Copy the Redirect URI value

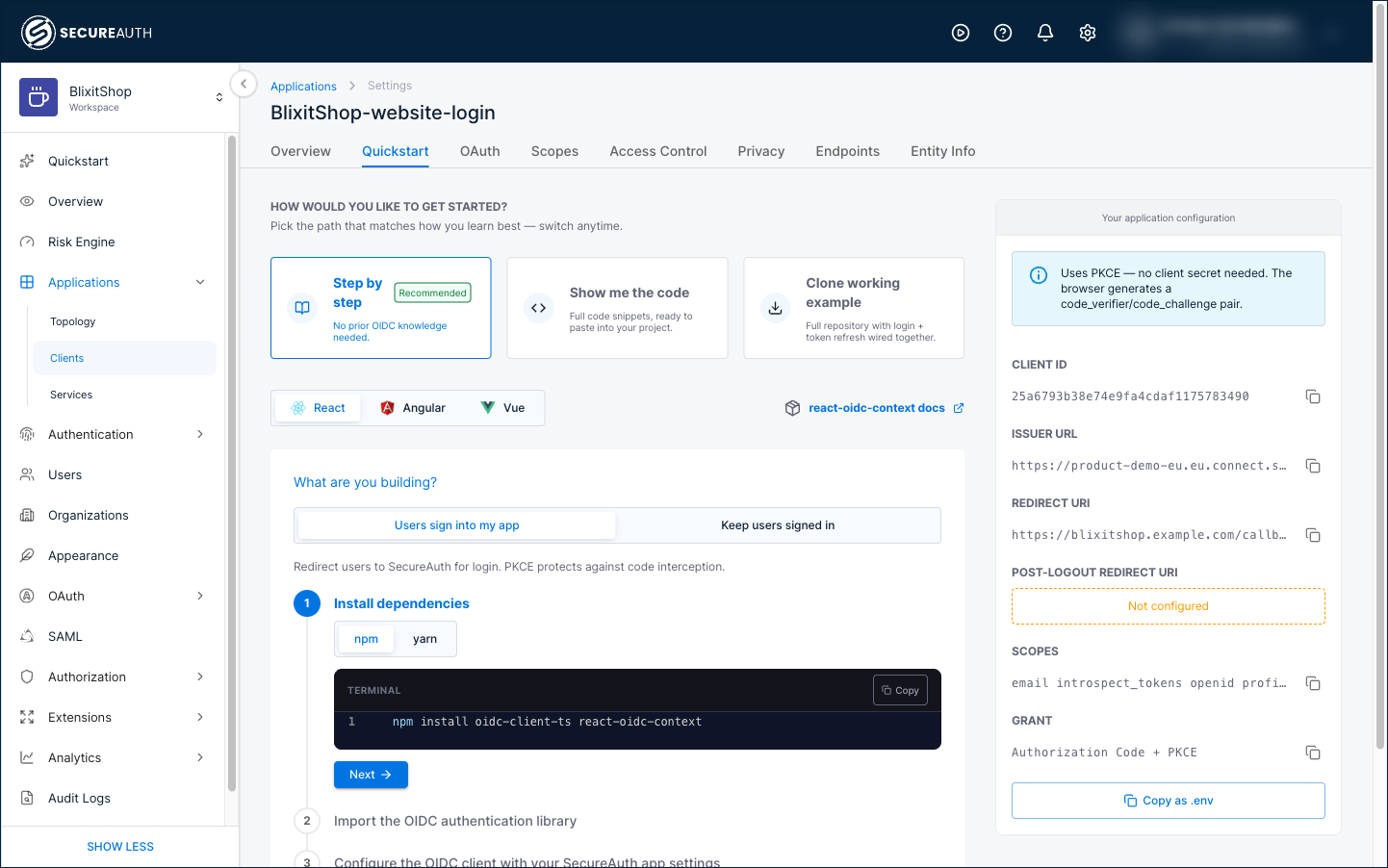[x=1313, y=535]
